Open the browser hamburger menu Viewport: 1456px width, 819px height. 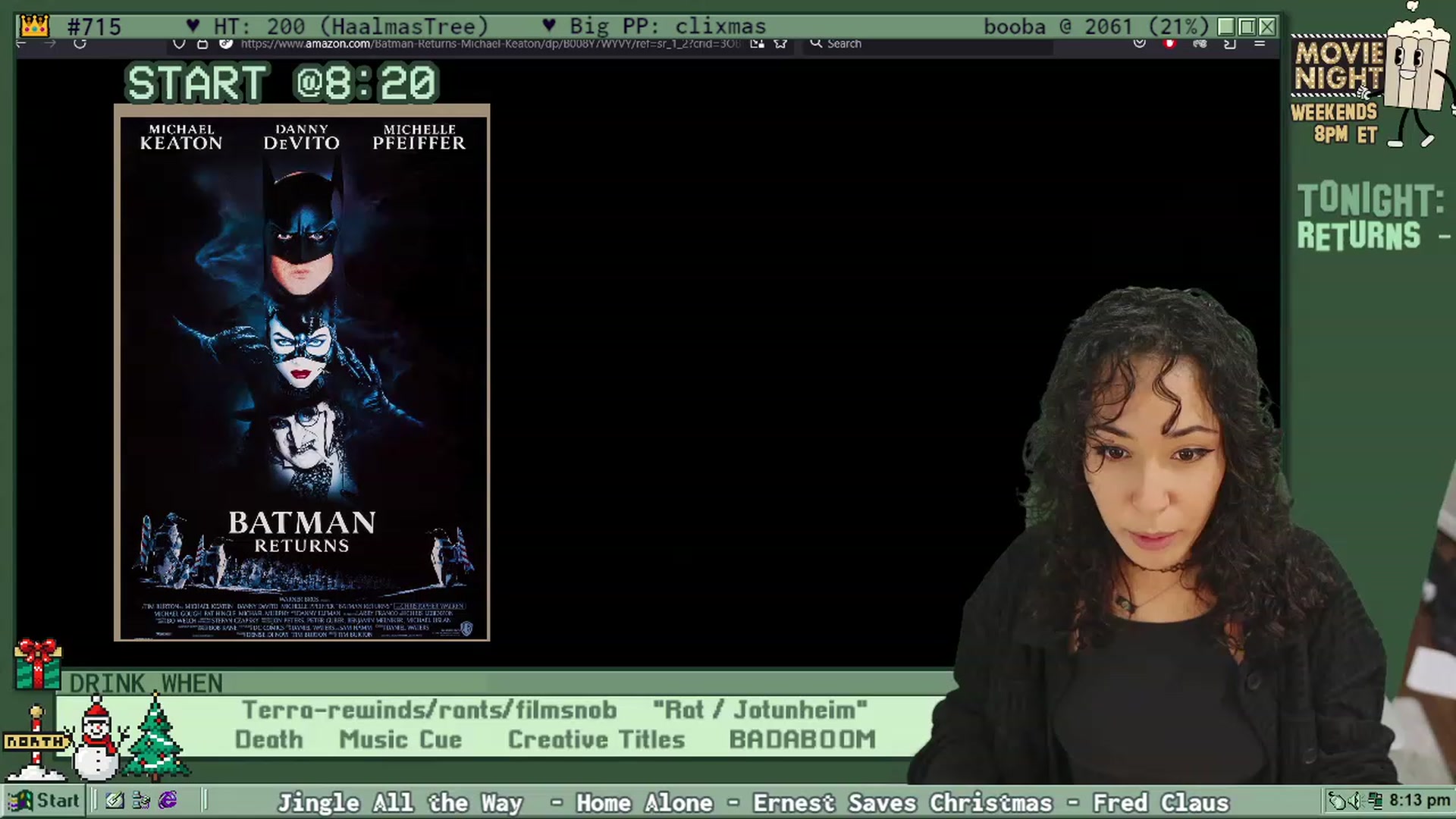click(1260, 43)
